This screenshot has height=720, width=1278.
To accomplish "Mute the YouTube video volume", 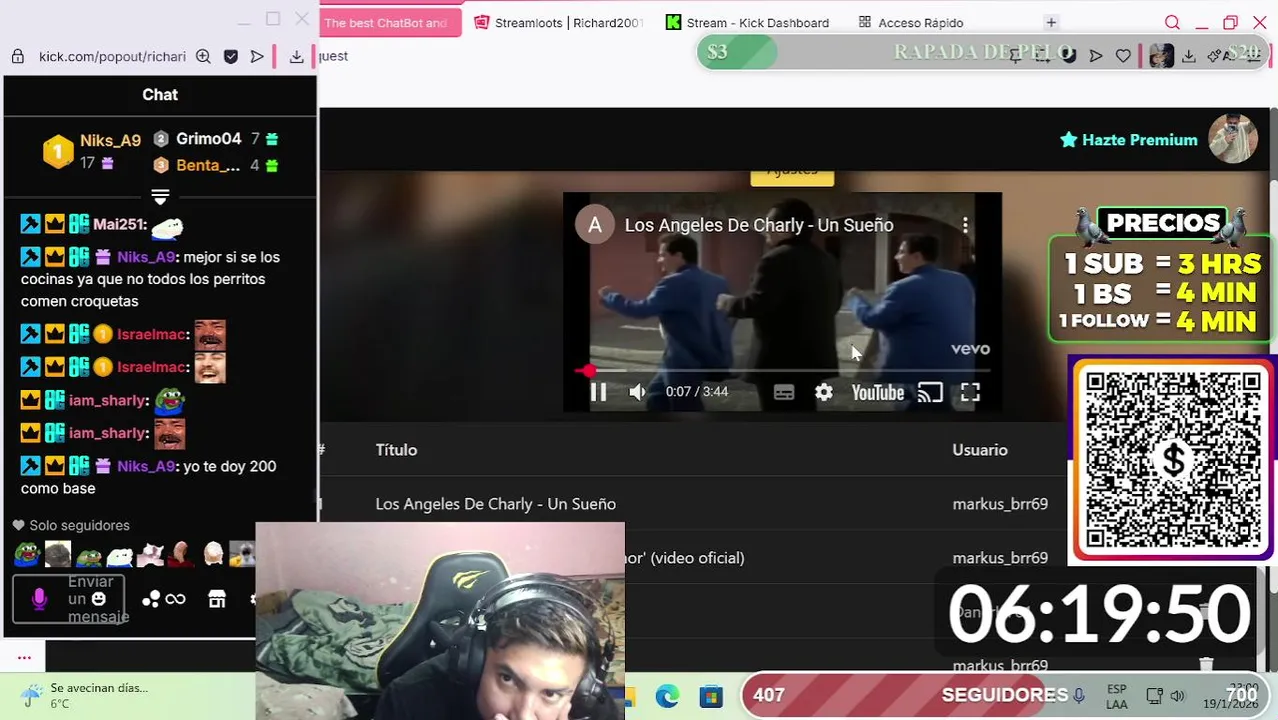I will pos(637,392).
